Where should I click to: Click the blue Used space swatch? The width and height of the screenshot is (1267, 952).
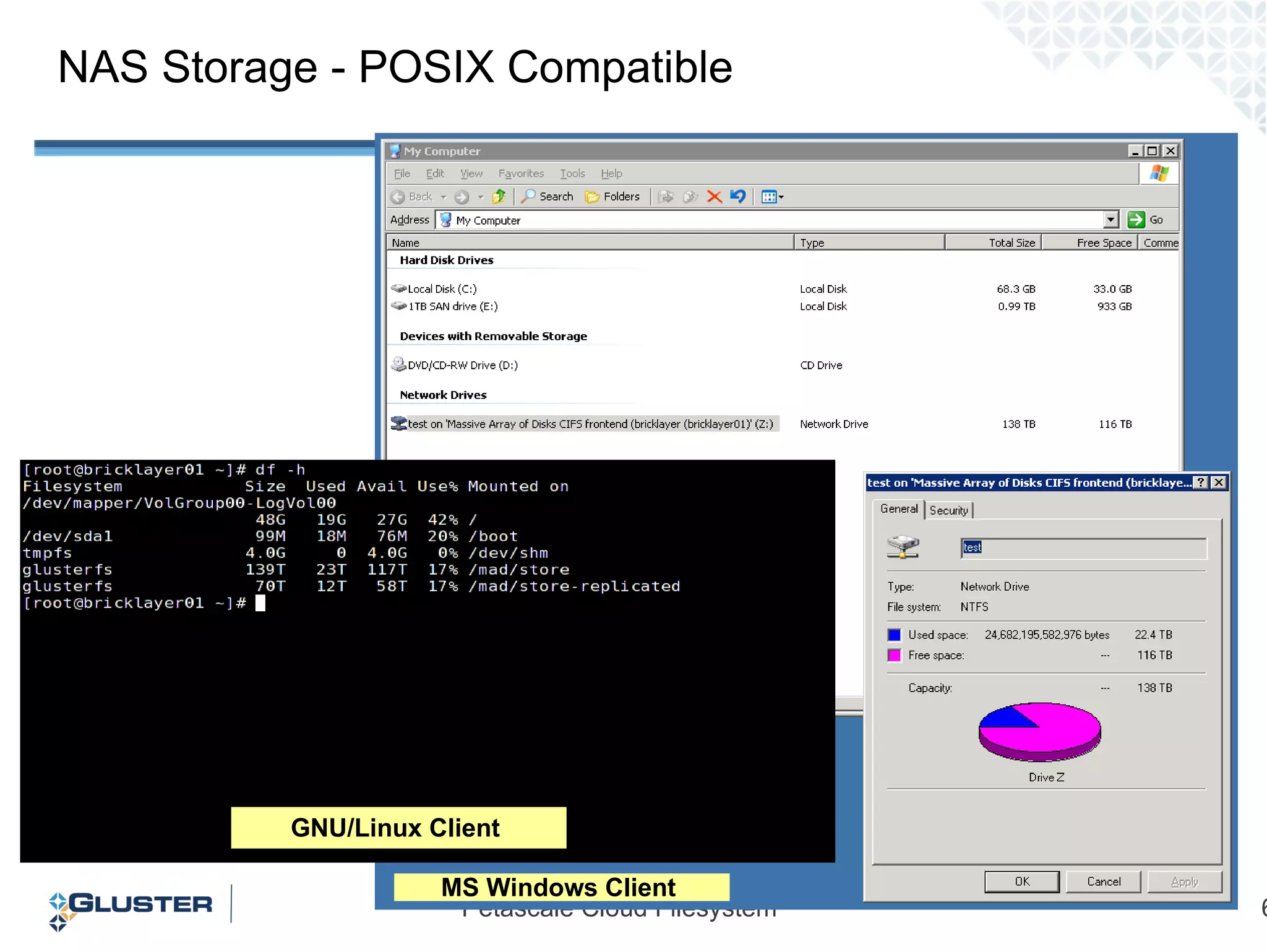point(895,635)
